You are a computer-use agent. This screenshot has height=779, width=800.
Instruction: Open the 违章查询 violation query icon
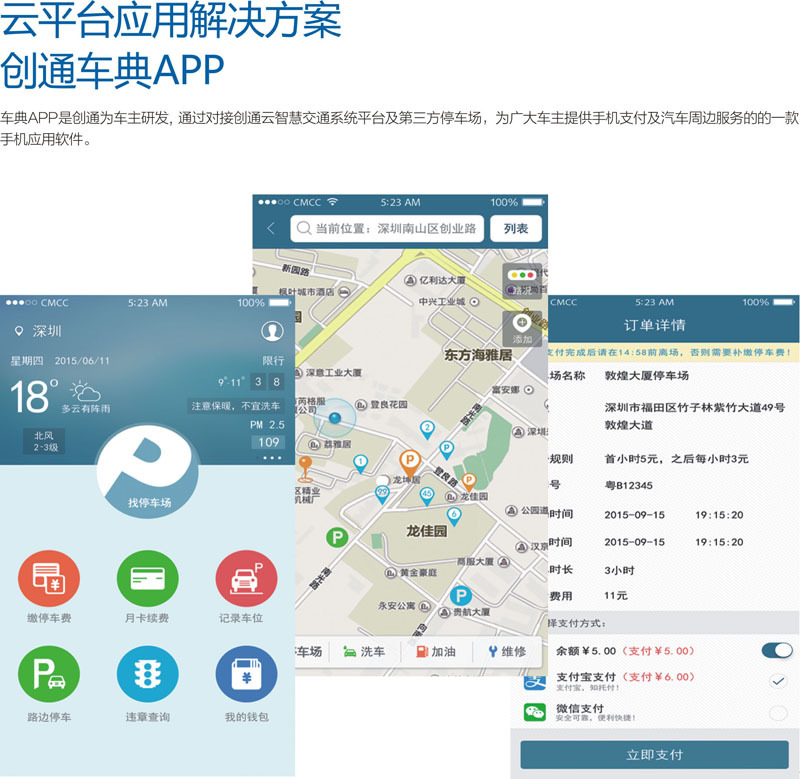pyautogui.click(x=147, y=674)
